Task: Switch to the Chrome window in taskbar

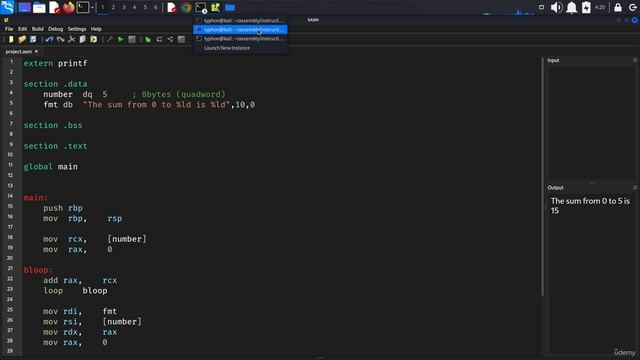Action: pos(186,7)
